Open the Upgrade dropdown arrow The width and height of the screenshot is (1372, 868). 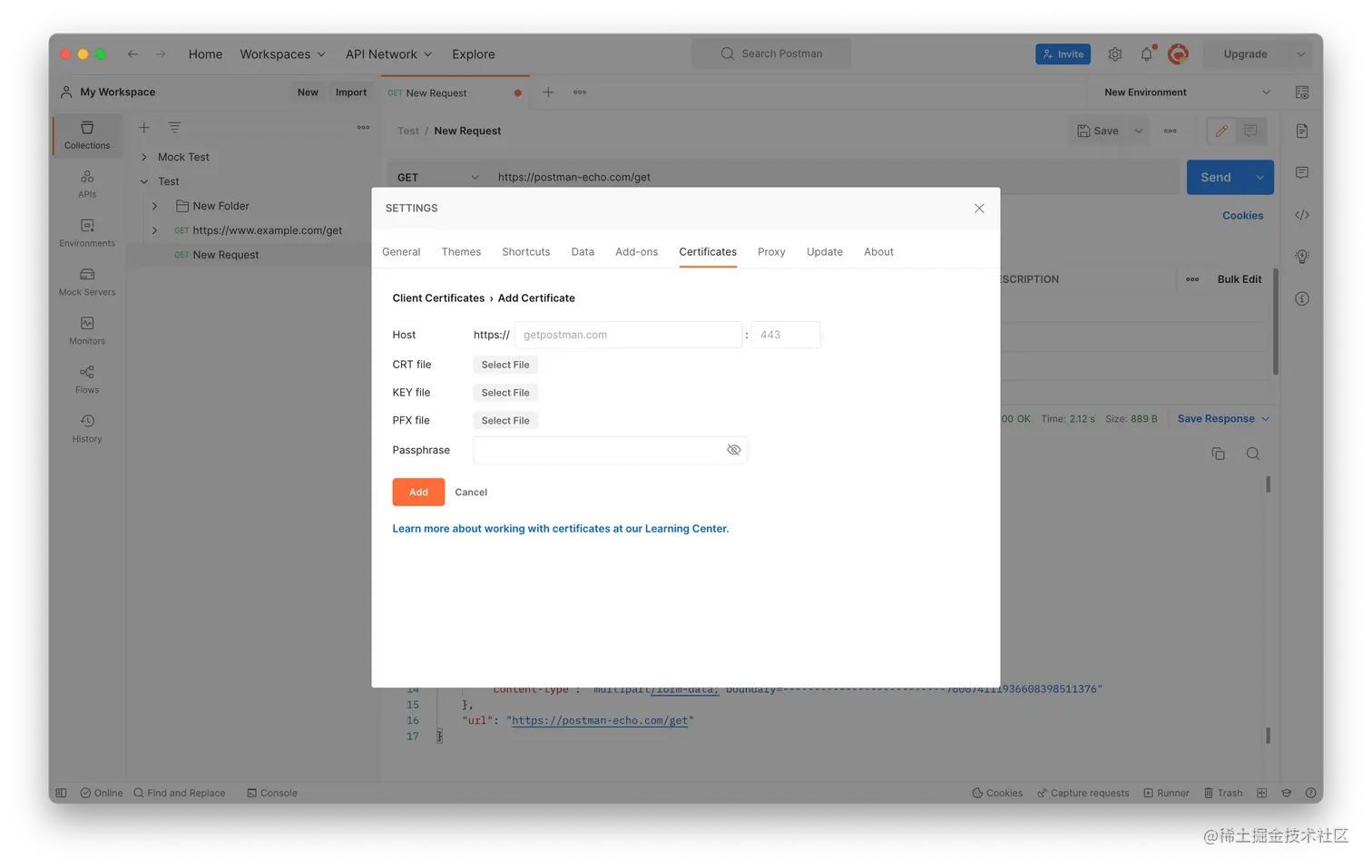coord(1300,54)
